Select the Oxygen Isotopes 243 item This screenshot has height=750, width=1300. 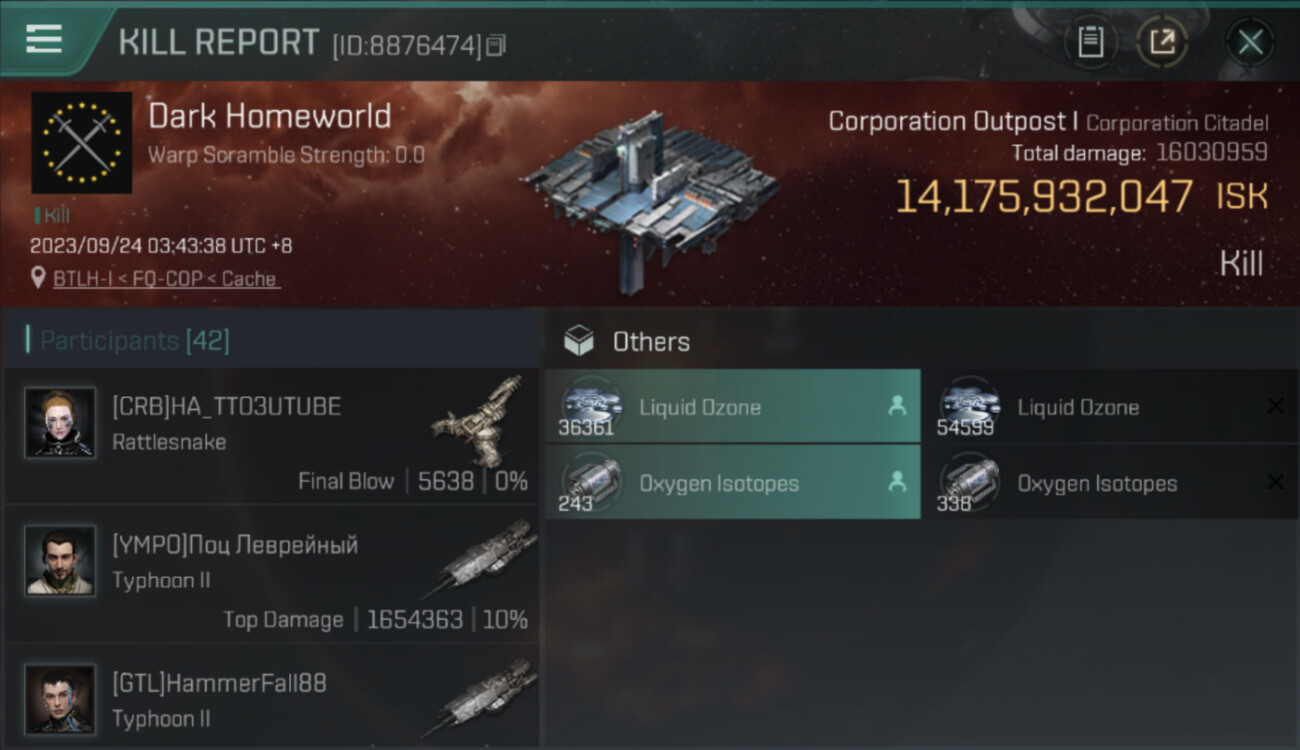point(733,483)
